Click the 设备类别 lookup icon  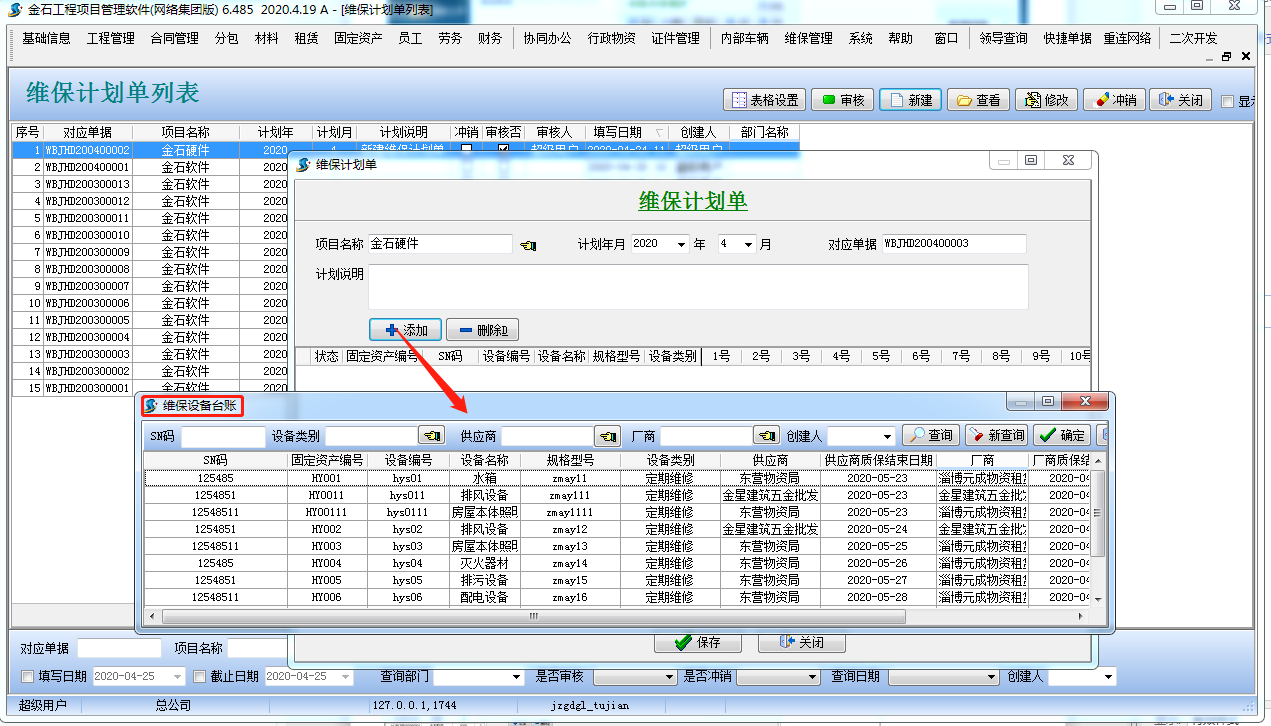pyautogui.click(x=431, y=436)
